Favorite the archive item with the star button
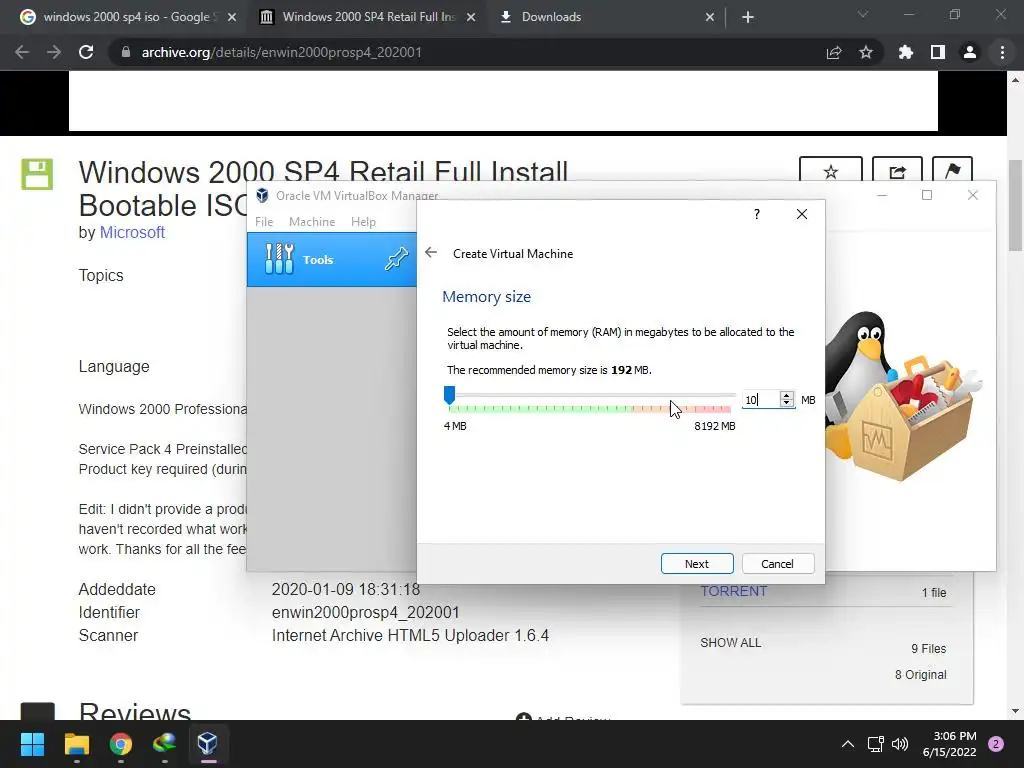 [831, 170]
